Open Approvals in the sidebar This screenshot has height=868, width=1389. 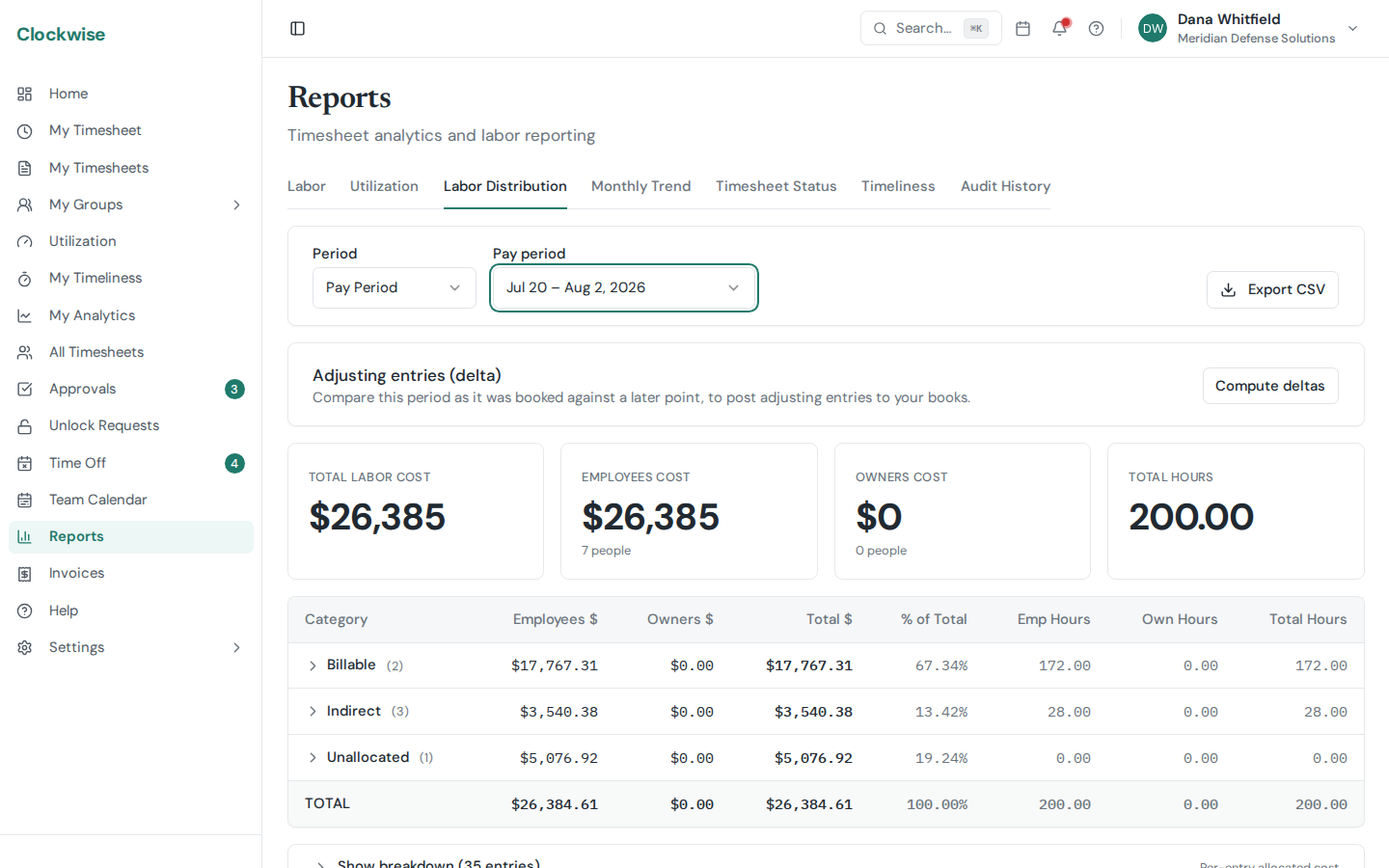131,390
